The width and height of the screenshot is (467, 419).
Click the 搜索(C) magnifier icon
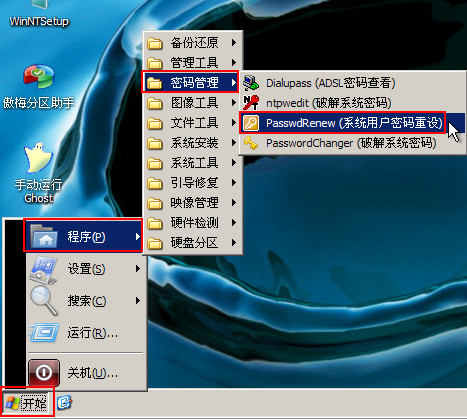point(43,301)
